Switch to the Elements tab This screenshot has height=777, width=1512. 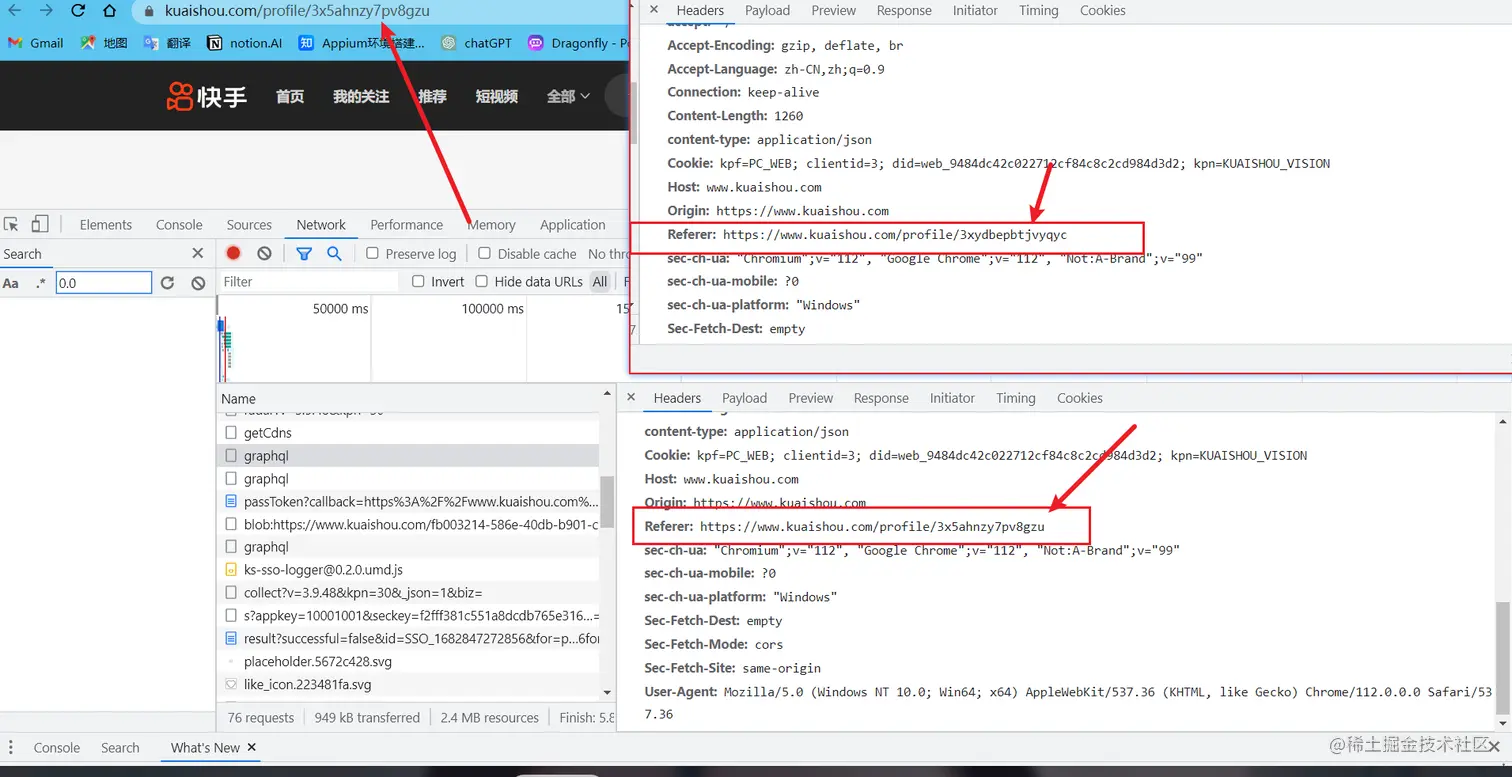pos(106,225)
